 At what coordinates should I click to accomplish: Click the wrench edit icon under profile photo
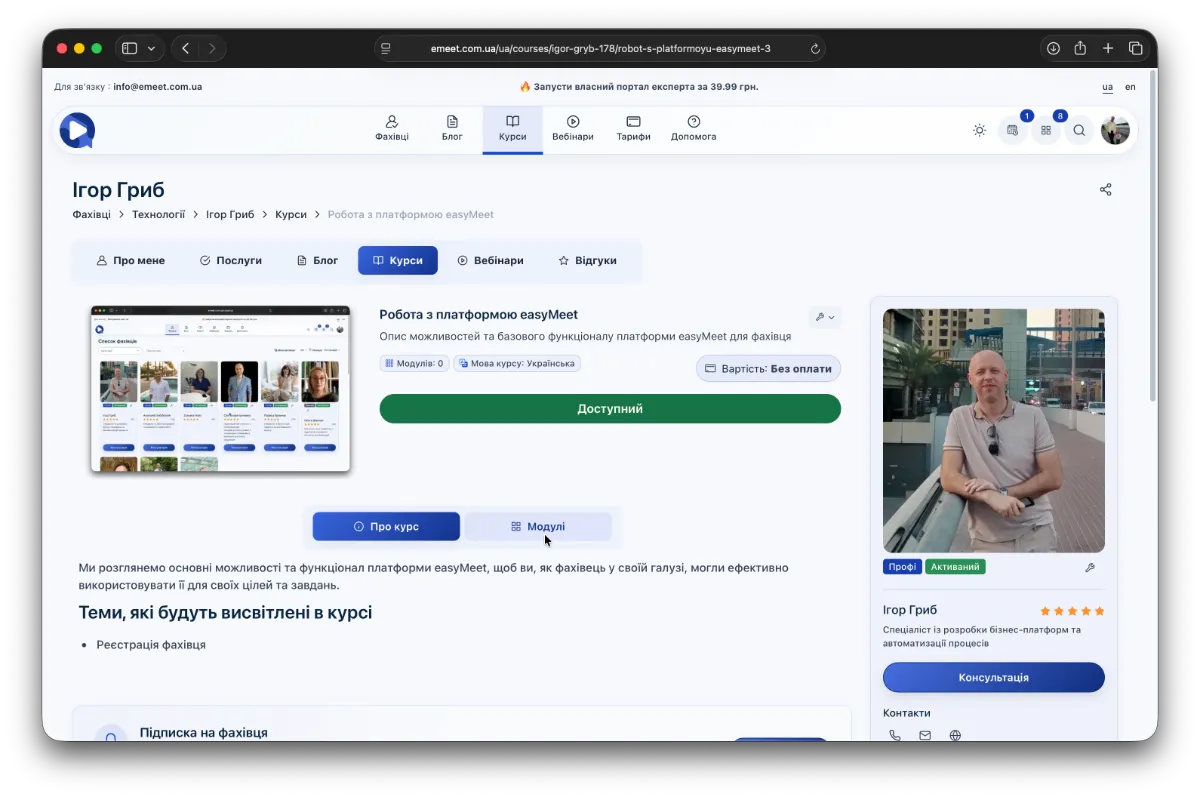[x=1090, y=567]
